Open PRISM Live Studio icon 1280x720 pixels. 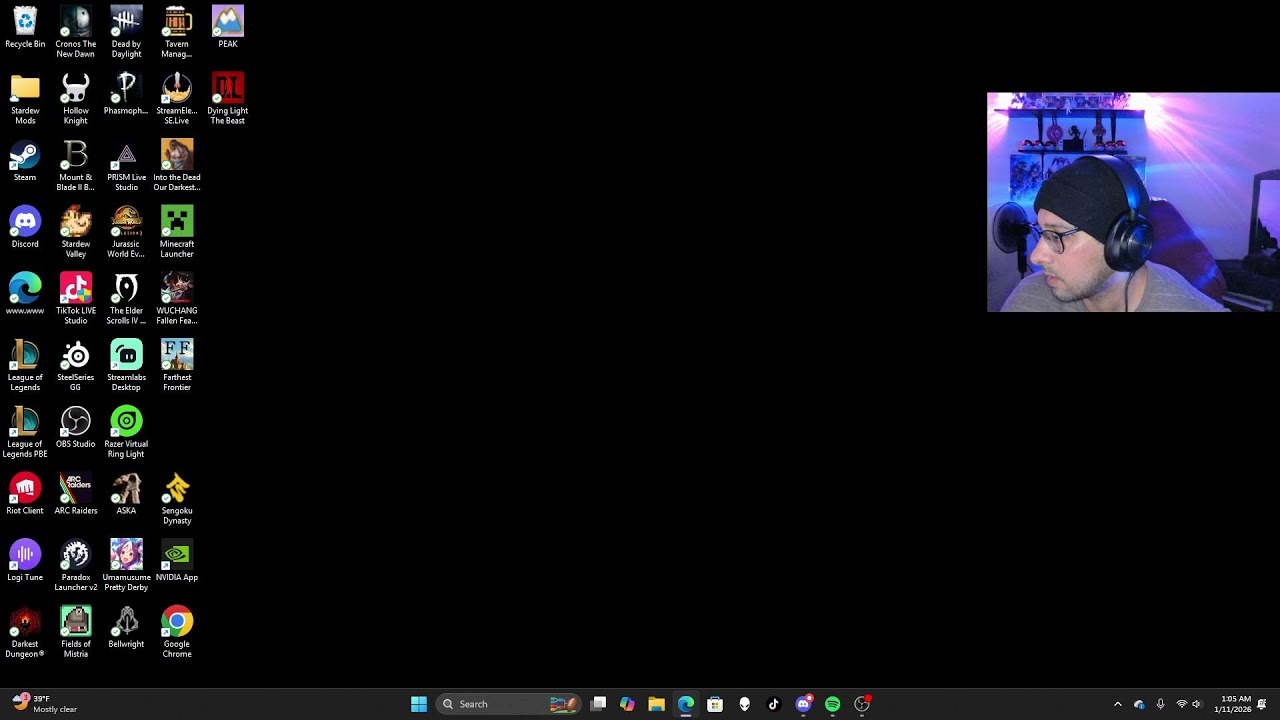tap(126, 166)
